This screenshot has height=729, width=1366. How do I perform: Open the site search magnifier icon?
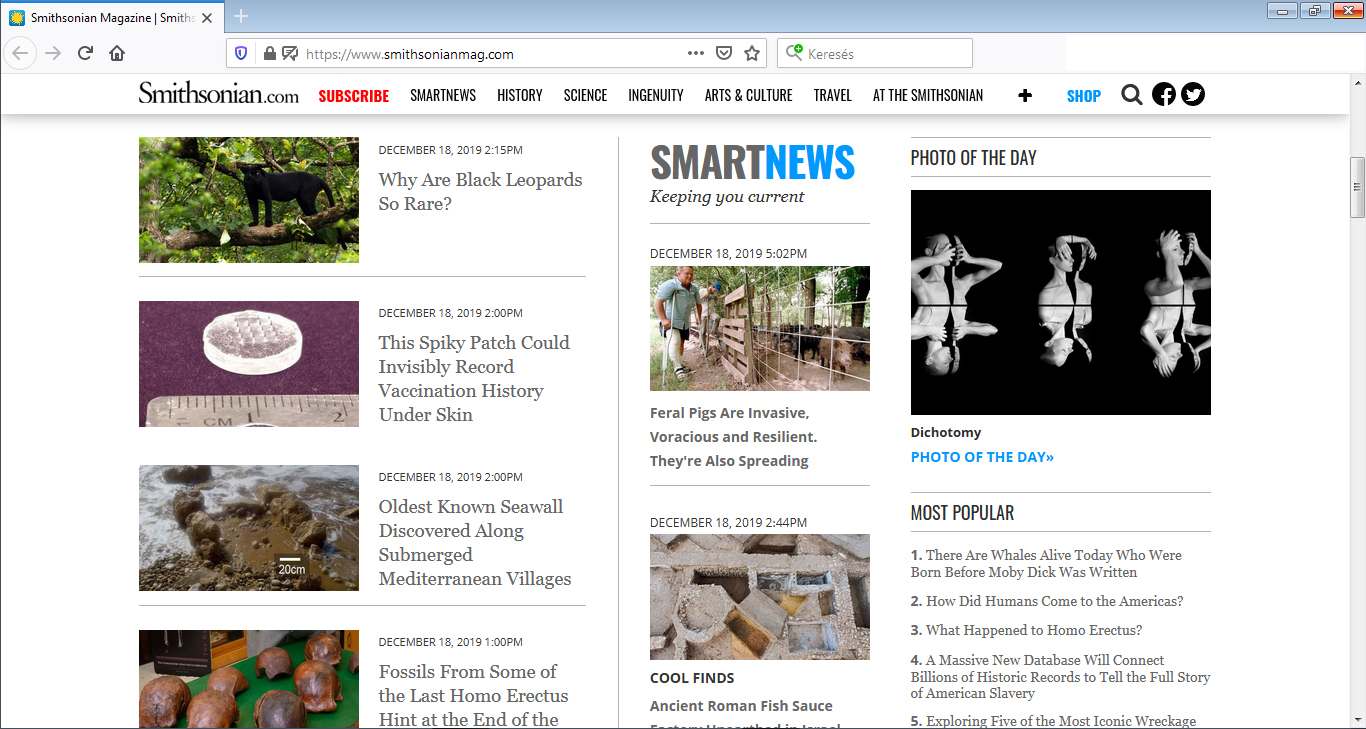(1132, 95)
